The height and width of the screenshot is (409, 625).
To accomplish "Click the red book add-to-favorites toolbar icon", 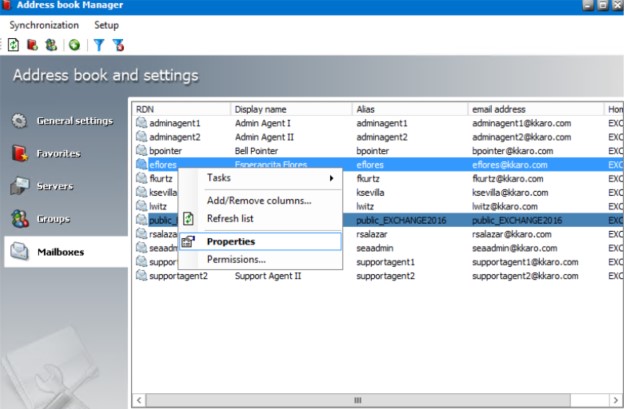I will (x=31, y=44).
